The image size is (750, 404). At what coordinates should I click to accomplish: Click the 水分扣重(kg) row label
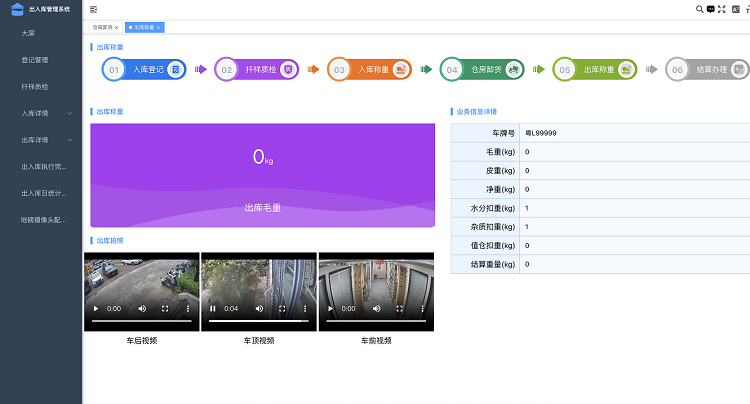click(493, 208)
